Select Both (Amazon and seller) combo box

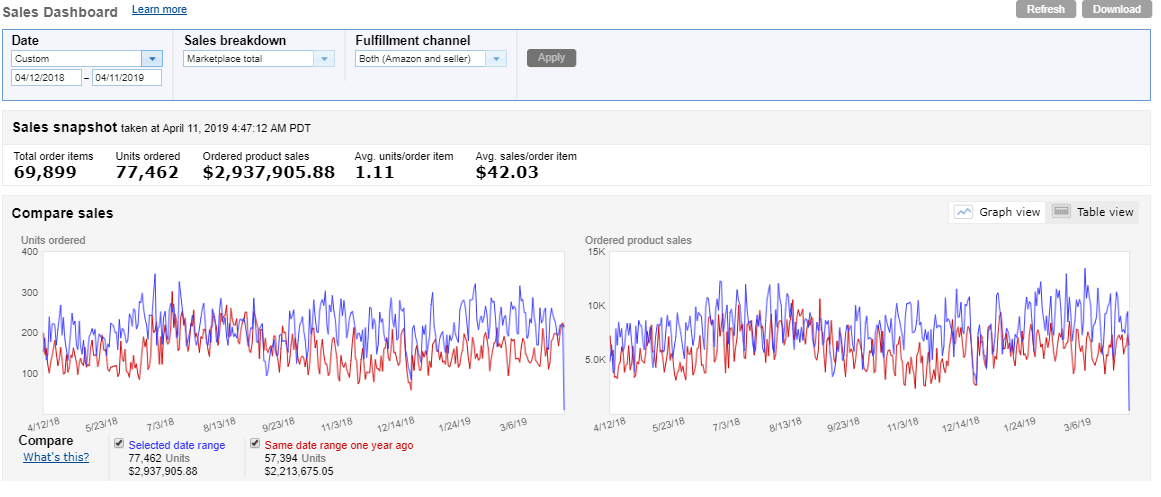pos(431,59)
